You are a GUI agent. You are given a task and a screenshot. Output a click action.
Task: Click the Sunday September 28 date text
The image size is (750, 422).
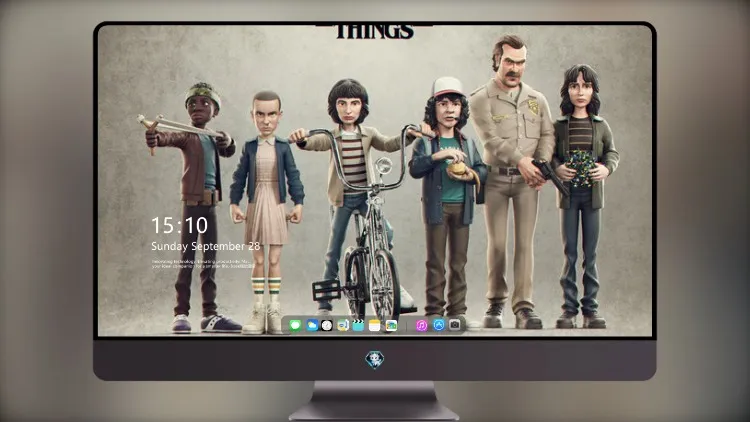[206, 246]
